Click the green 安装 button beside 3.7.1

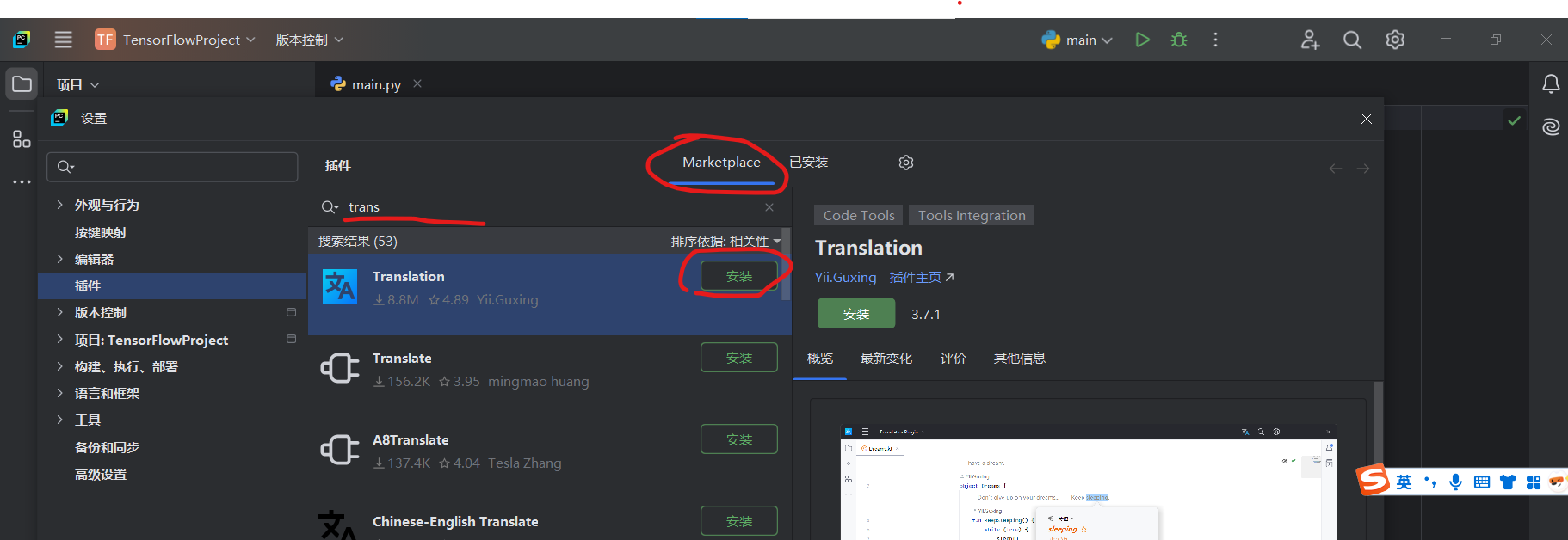(856, 314)
